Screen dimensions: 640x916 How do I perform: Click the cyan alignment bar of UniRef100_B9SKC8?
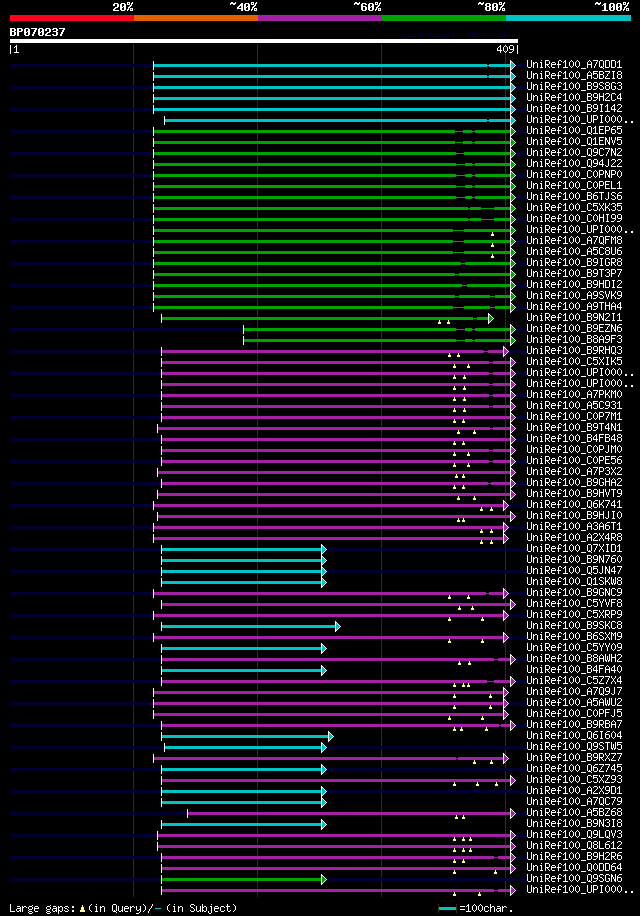(x=251, y=626)
